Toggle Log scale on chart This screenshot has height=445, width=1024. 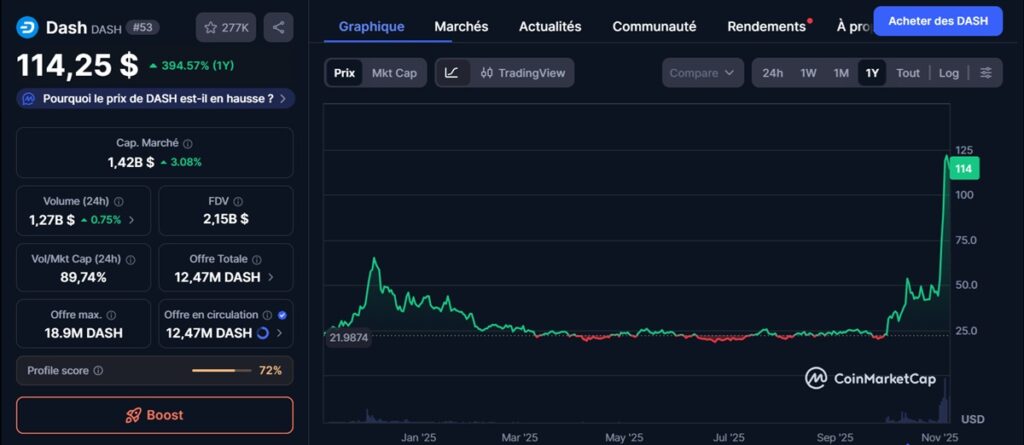(949, 73)
